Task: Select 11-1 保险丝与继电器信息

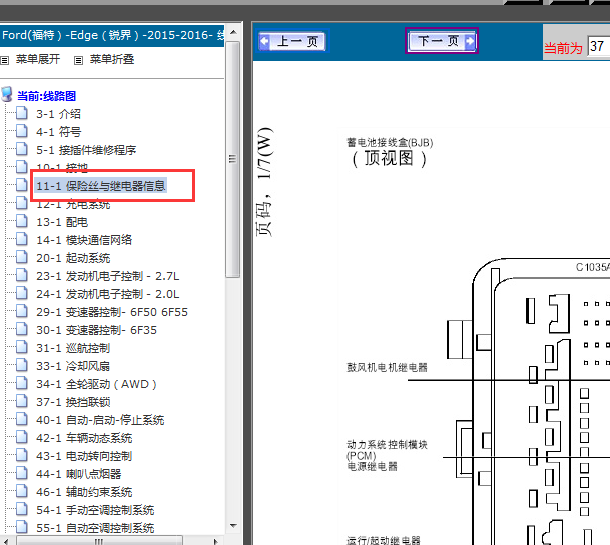Action: click(101, 186)
